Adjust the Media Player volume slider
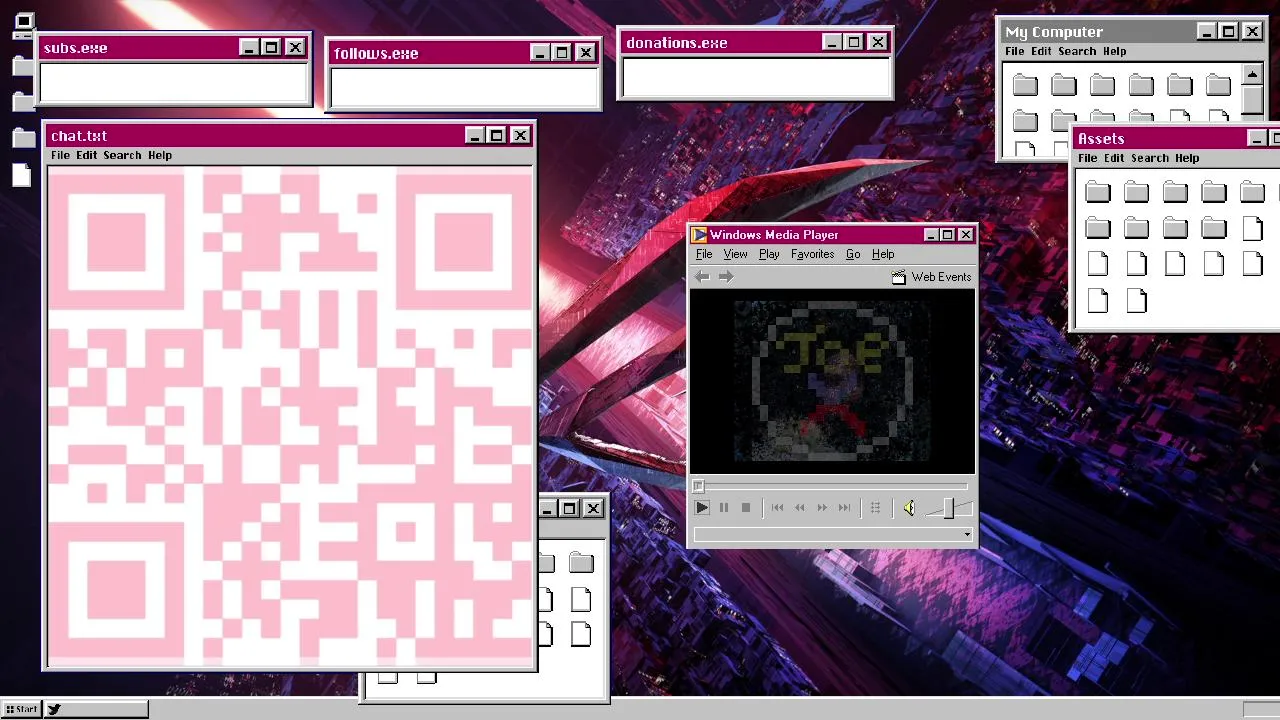Viewport: 1280px width, 720px height. tap(948, 509)
